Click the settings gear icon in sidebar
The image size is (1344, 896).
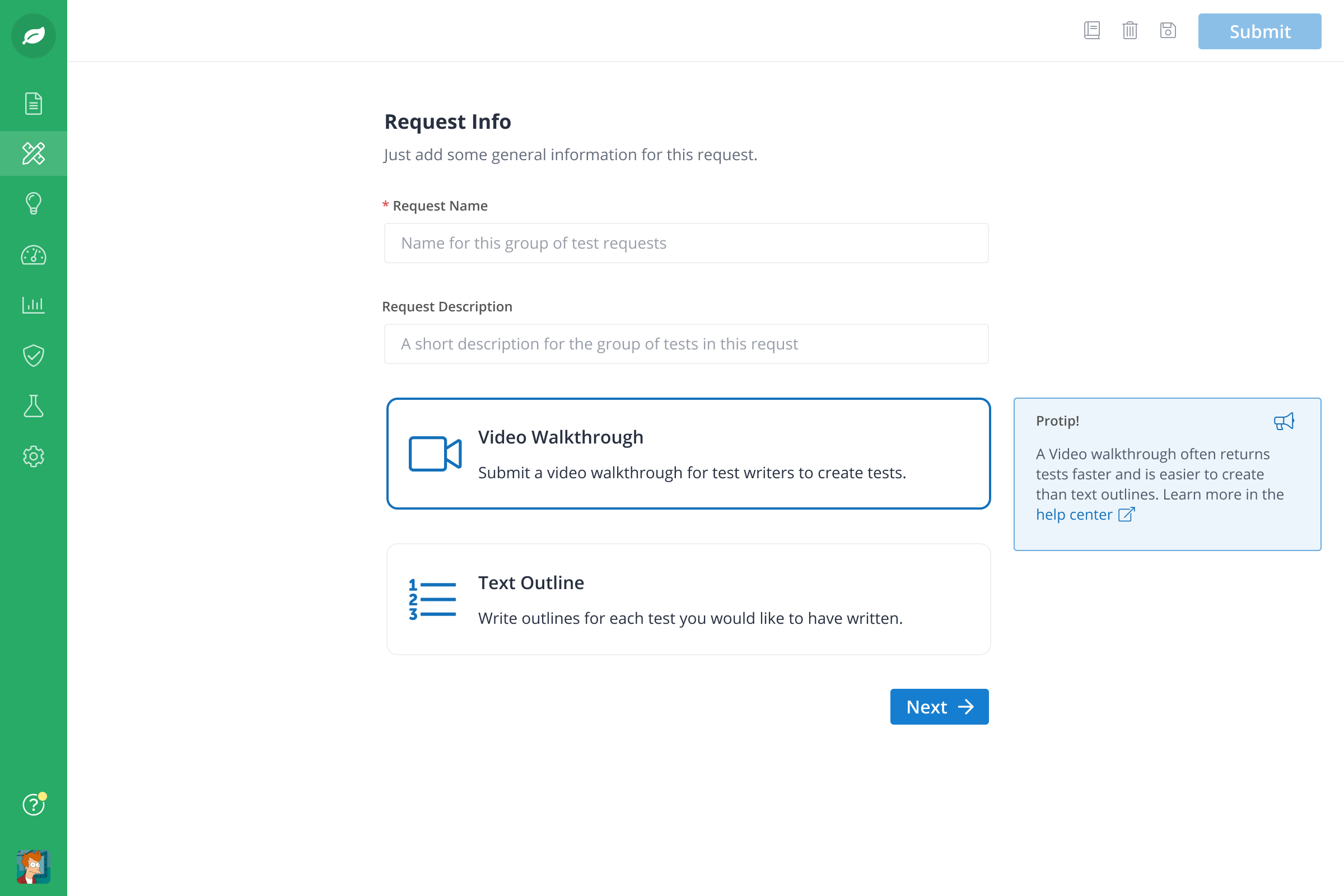pos(33,456)
